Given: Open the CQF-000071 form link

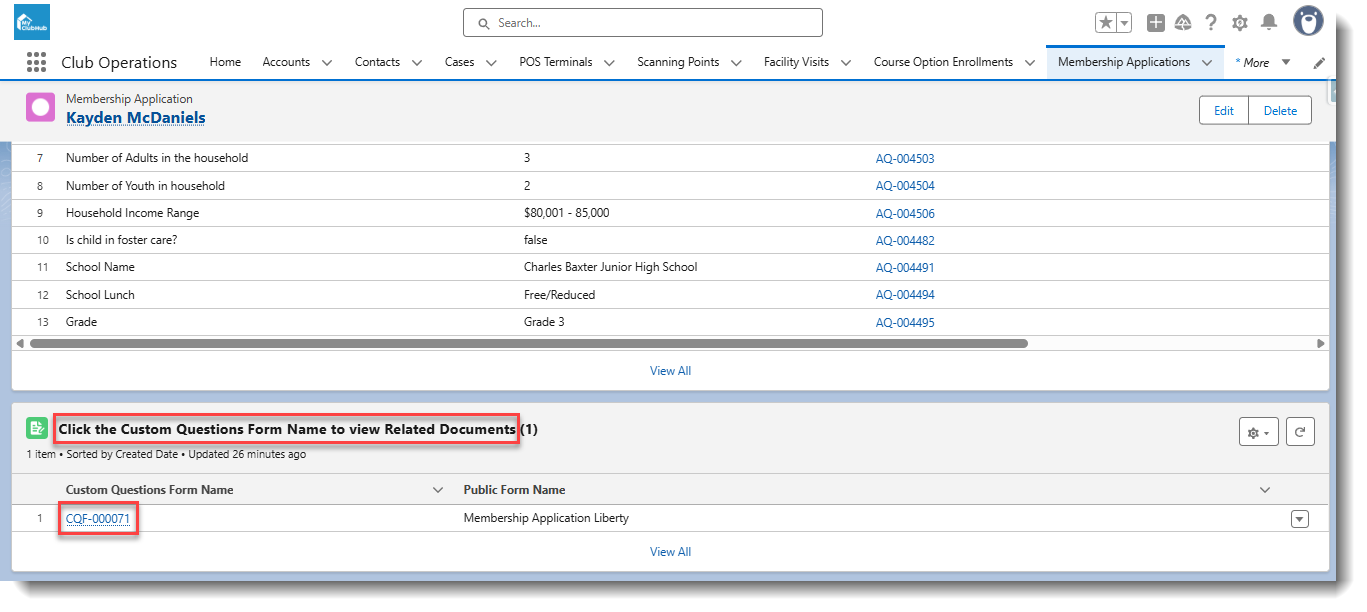Looking at the screenshot, I should coord(97,518).
